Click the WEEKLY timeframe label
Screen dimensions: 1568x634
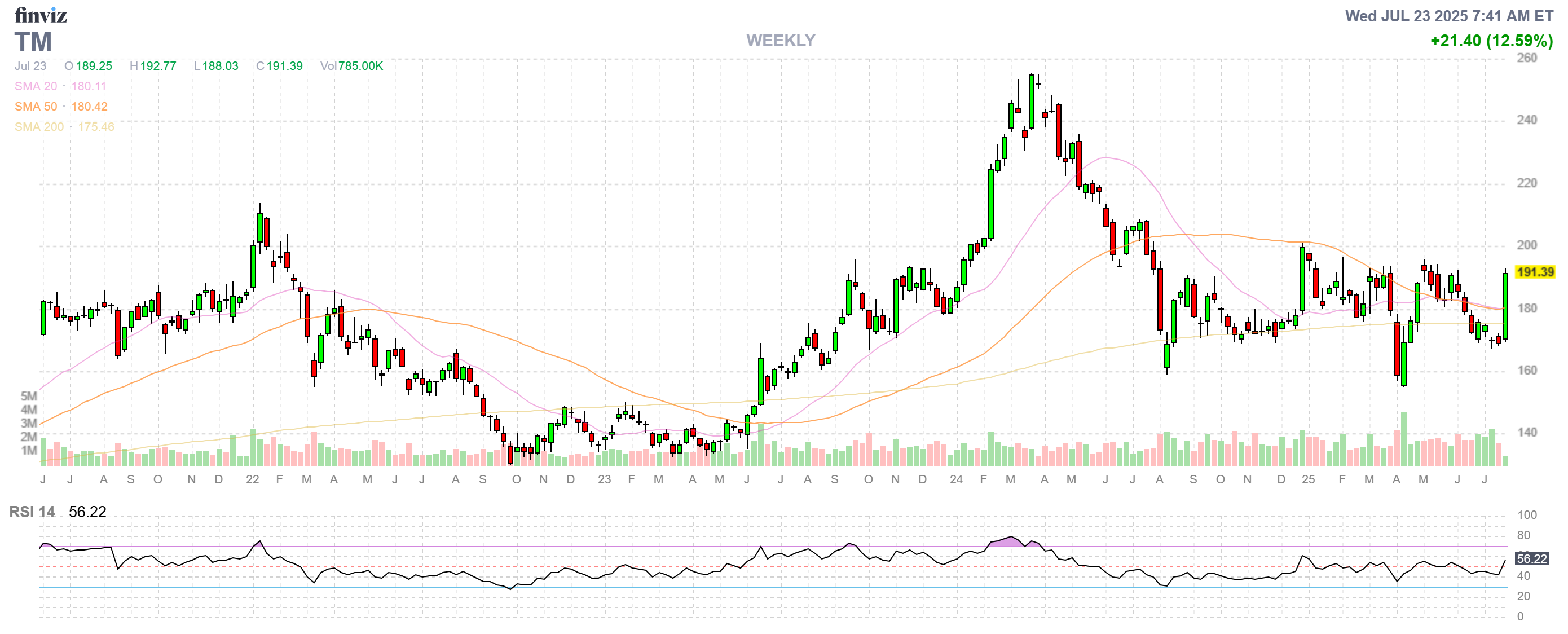(781, 41)
